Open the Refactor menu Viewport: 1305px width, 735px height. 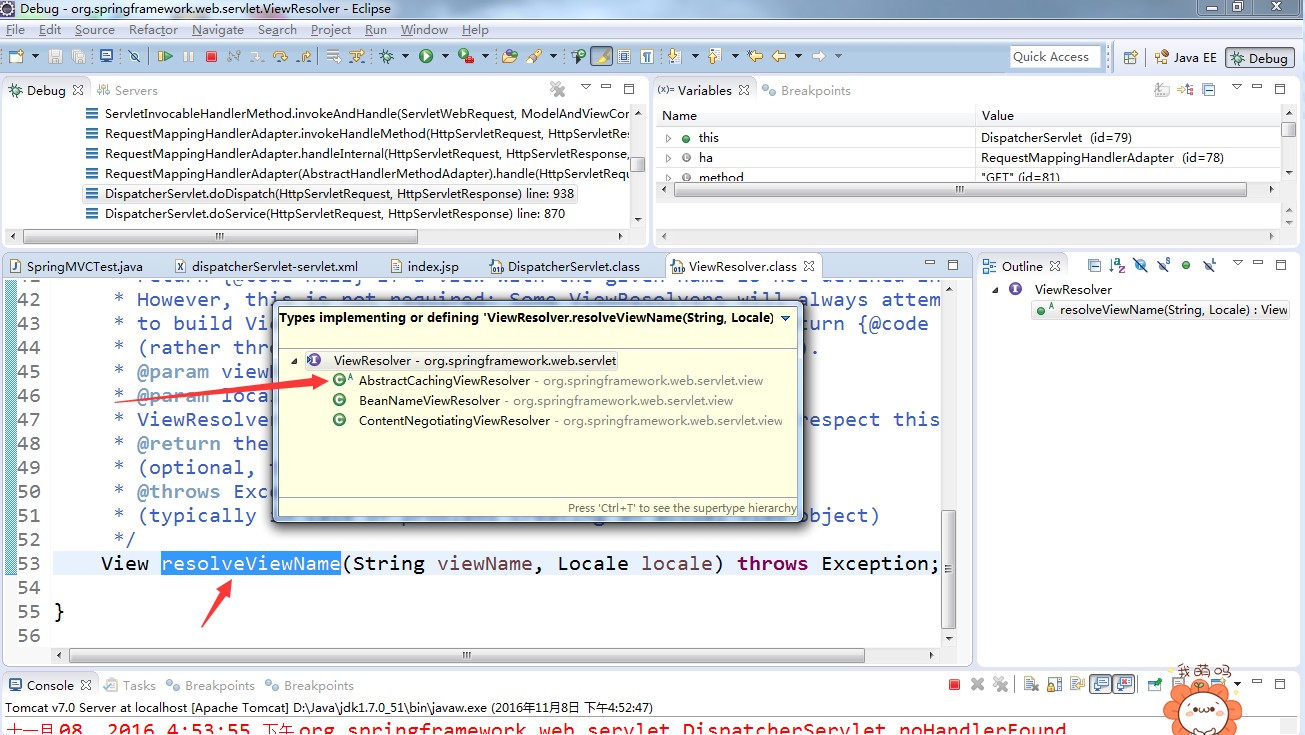153,30
